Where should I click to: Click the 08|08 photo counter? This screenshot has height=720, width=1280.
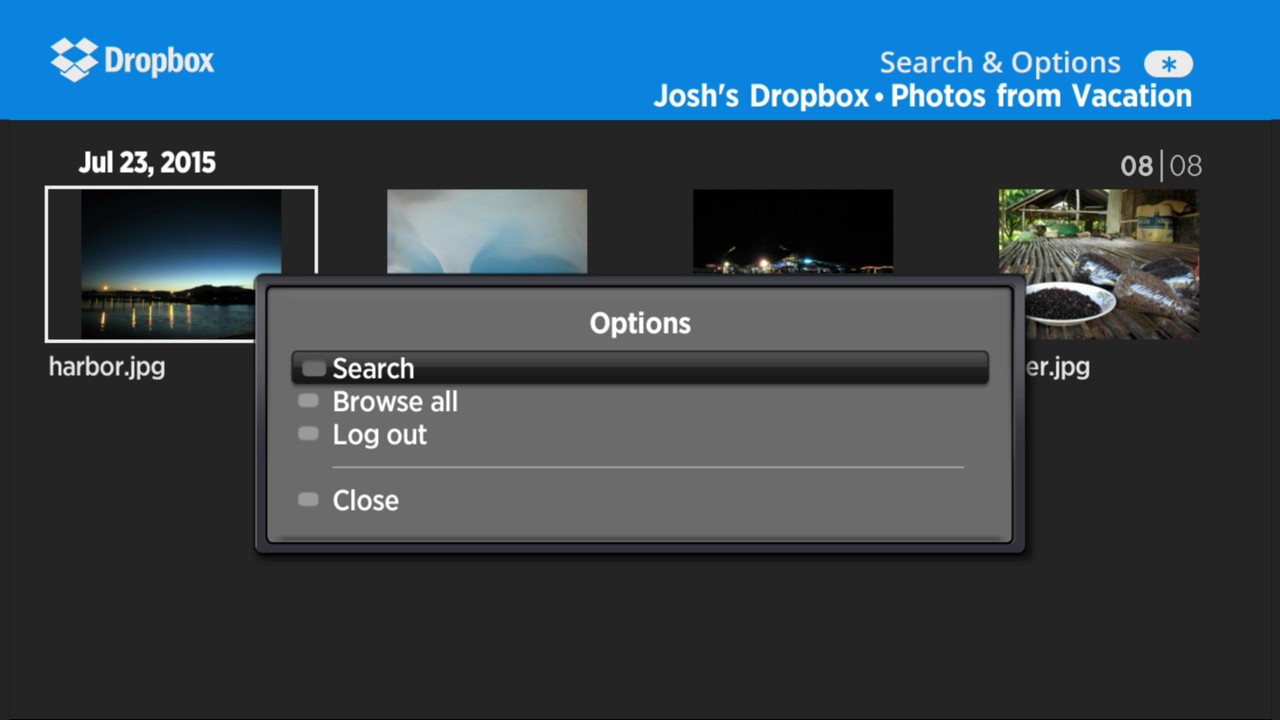[1160, 166]
